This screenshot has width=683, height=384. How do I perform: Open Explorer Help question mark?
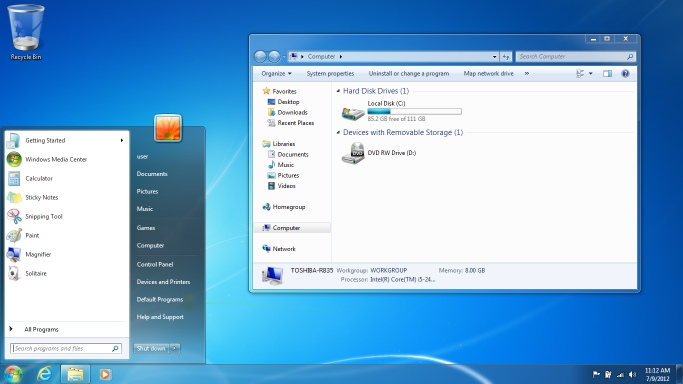(x=625, y=74)
